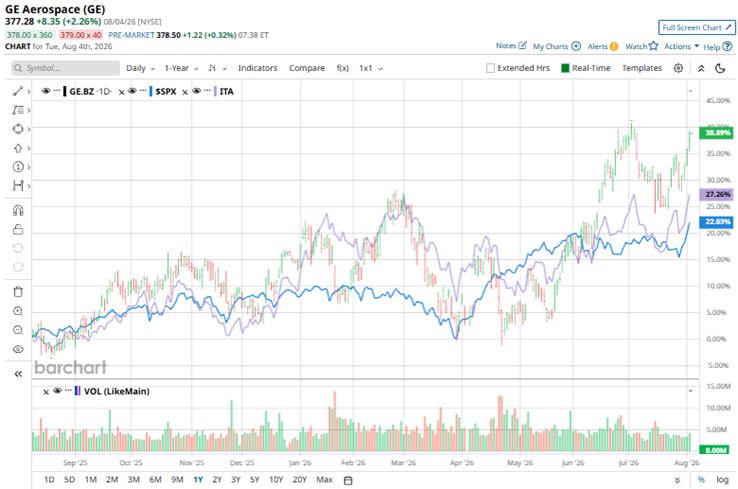
Task: Open the 1-Year period dropdown
Action: [x=181, y=68]
